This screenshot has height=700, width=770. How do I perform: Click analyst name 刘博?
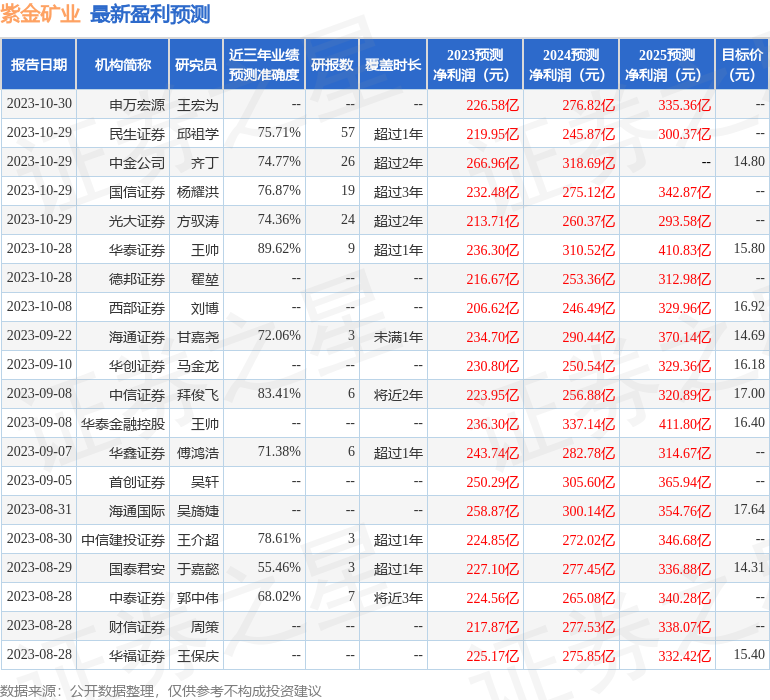point(205,308)
